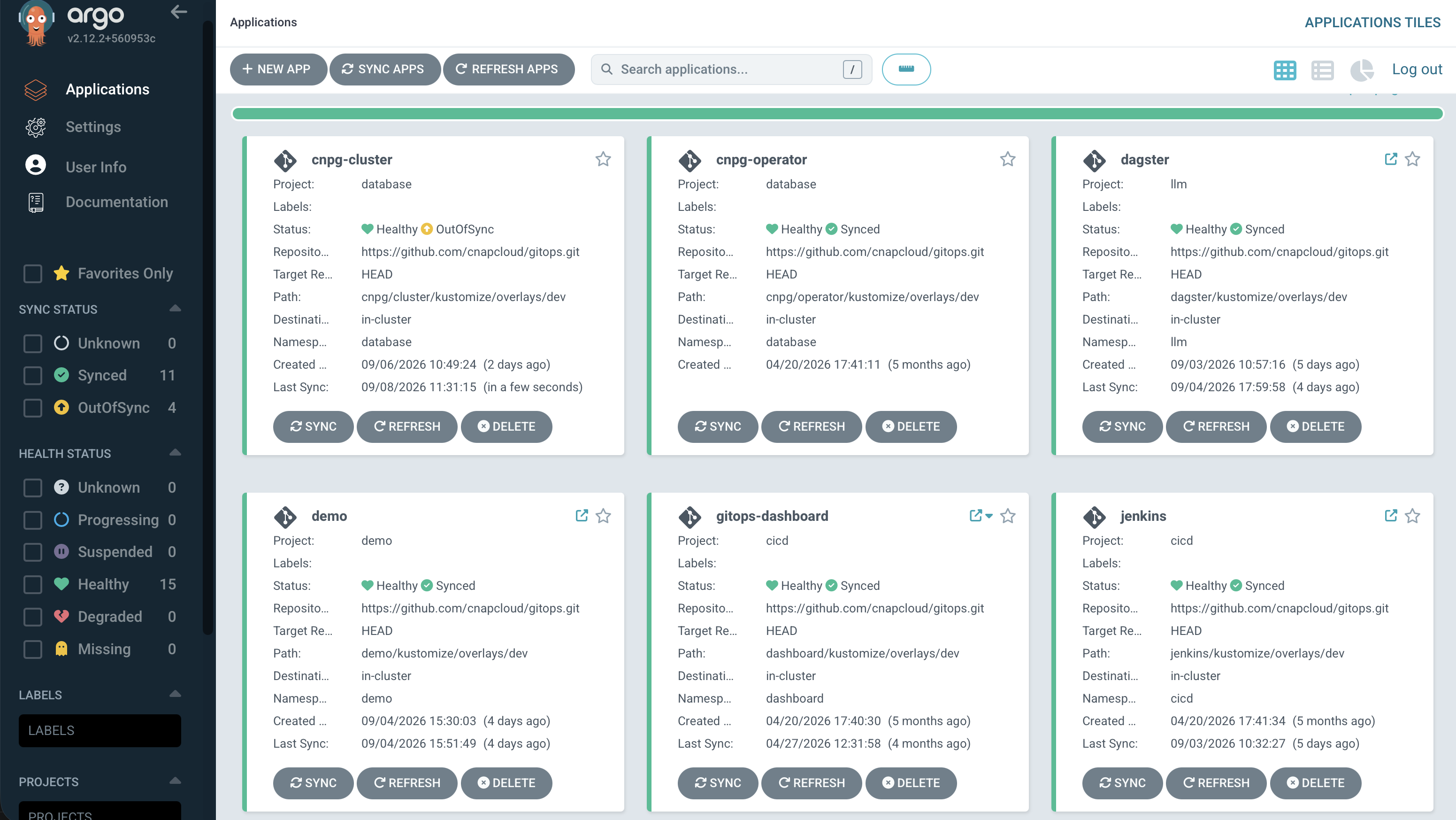
Task: Expand gitops-dashboard links dropdown arrow
Action: tap(989, 516)
